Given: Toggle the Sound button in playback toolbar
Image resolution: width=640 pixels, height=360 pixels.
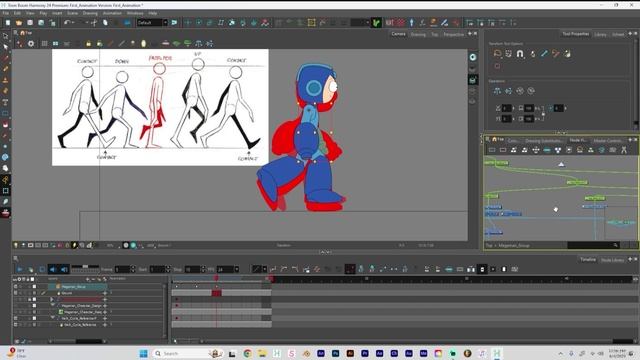Looking at the screenshot, I should coord(53,269).
